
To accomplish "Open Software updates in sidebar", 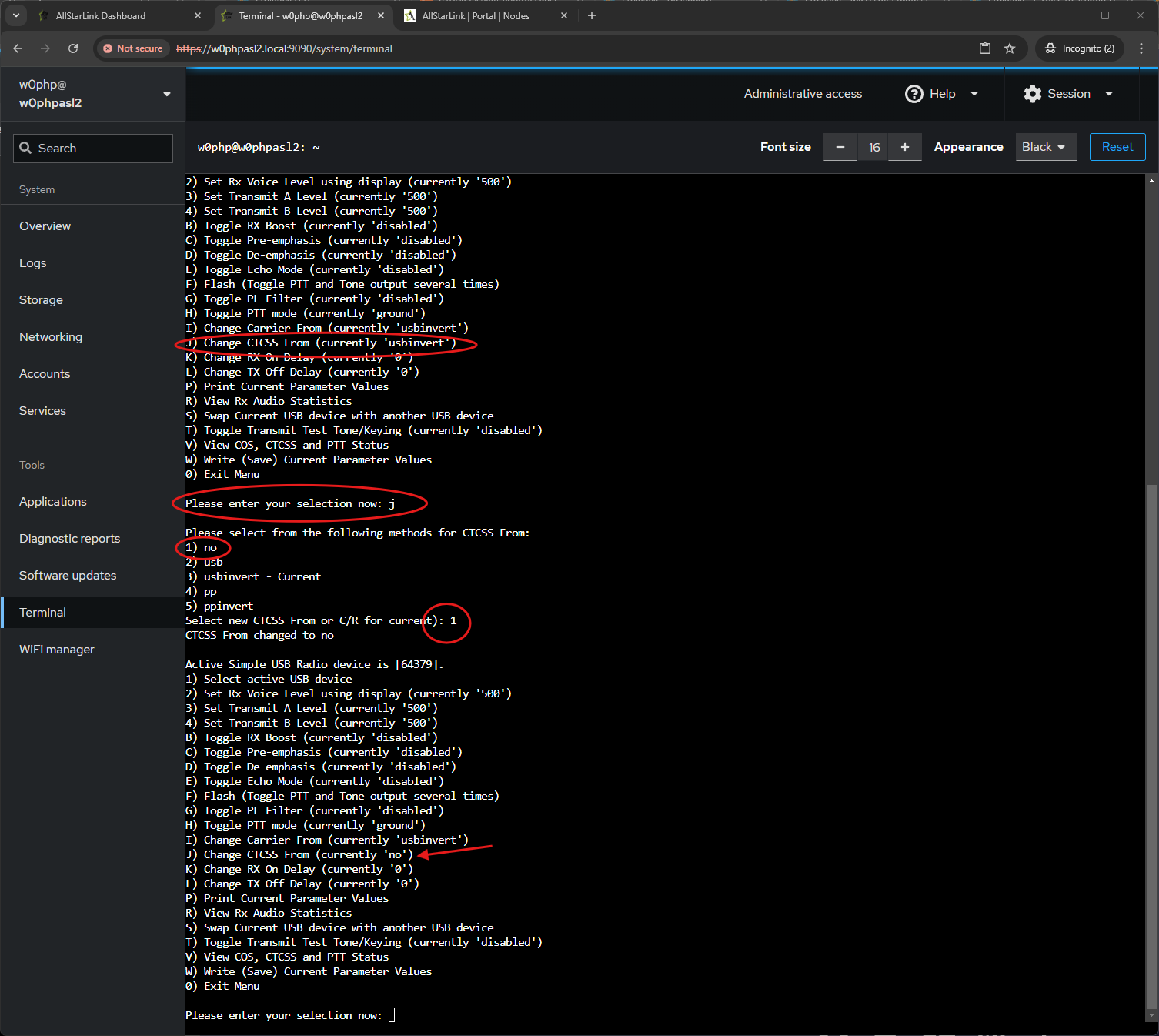I will [68, 576].
